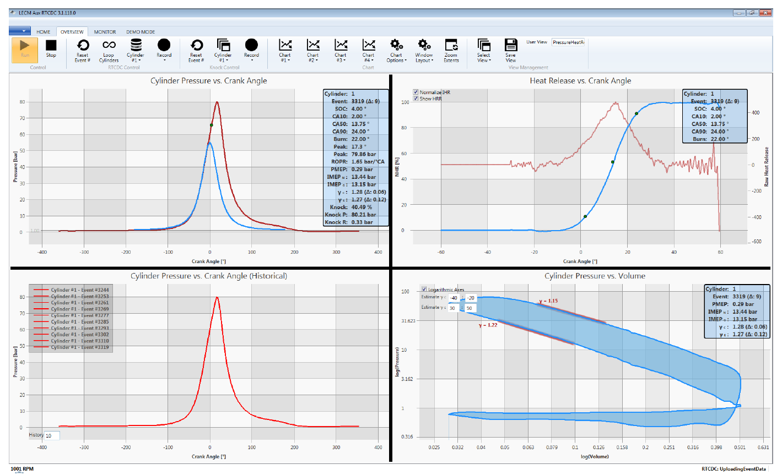Click the ROPR value in pressure info box
The image size is (782, 475).
368,162
